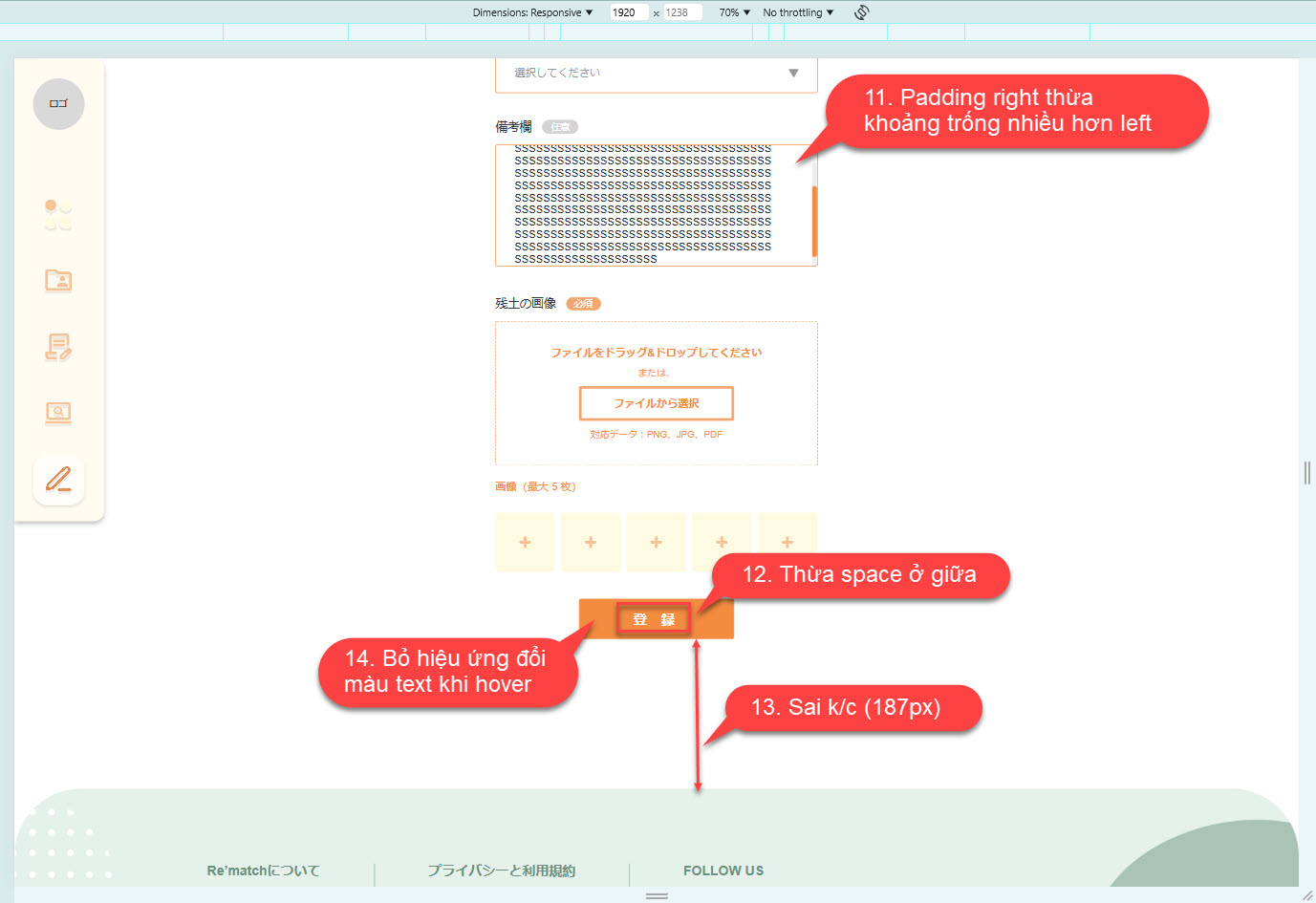Select the highlighted pen icon in sidebar
This screenshot has height=903, width=1316.
(58, 480)
